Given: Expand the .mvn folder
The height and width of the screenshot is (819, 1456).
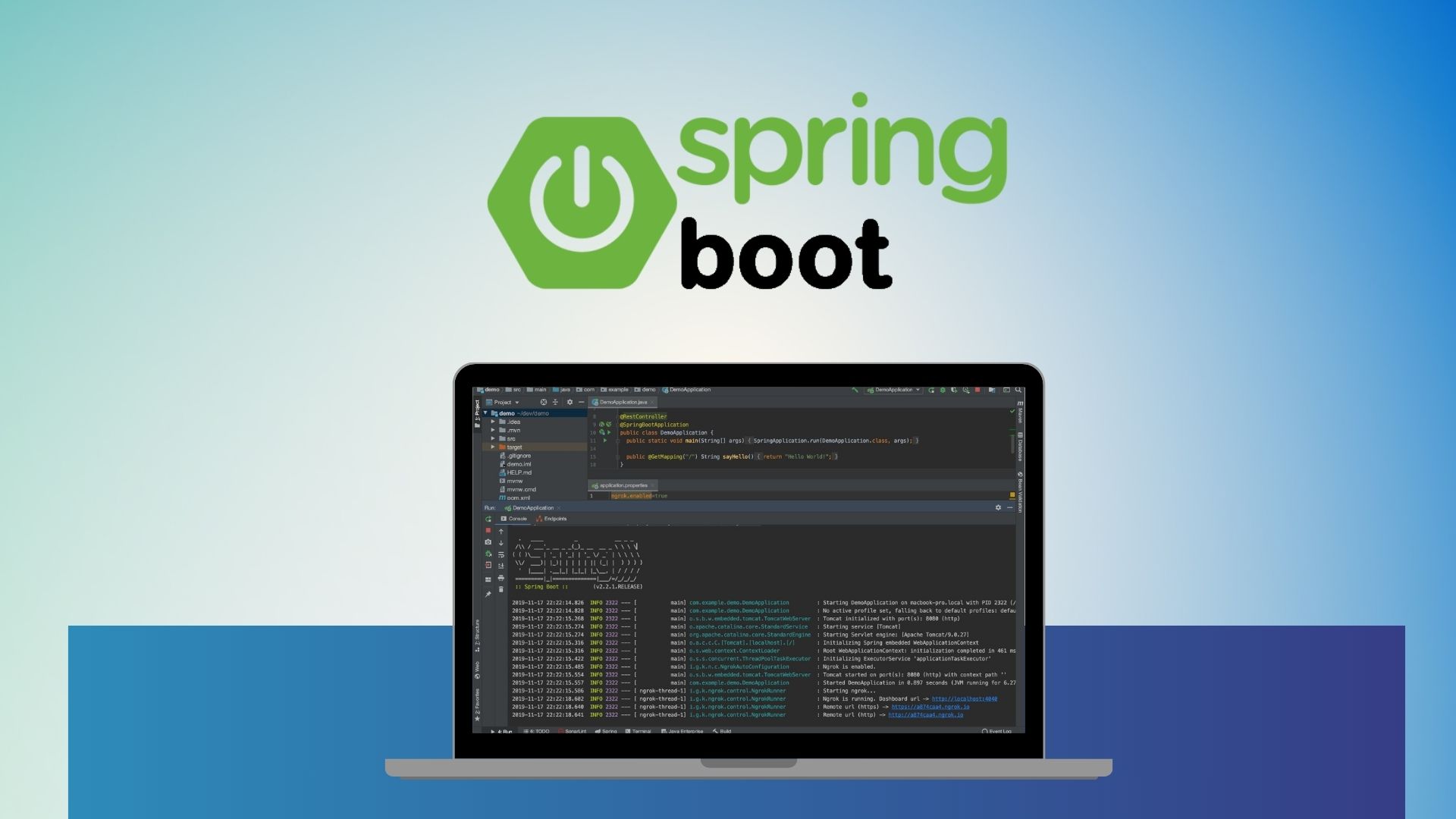Looking at the screenshot, I should point(493,430).
